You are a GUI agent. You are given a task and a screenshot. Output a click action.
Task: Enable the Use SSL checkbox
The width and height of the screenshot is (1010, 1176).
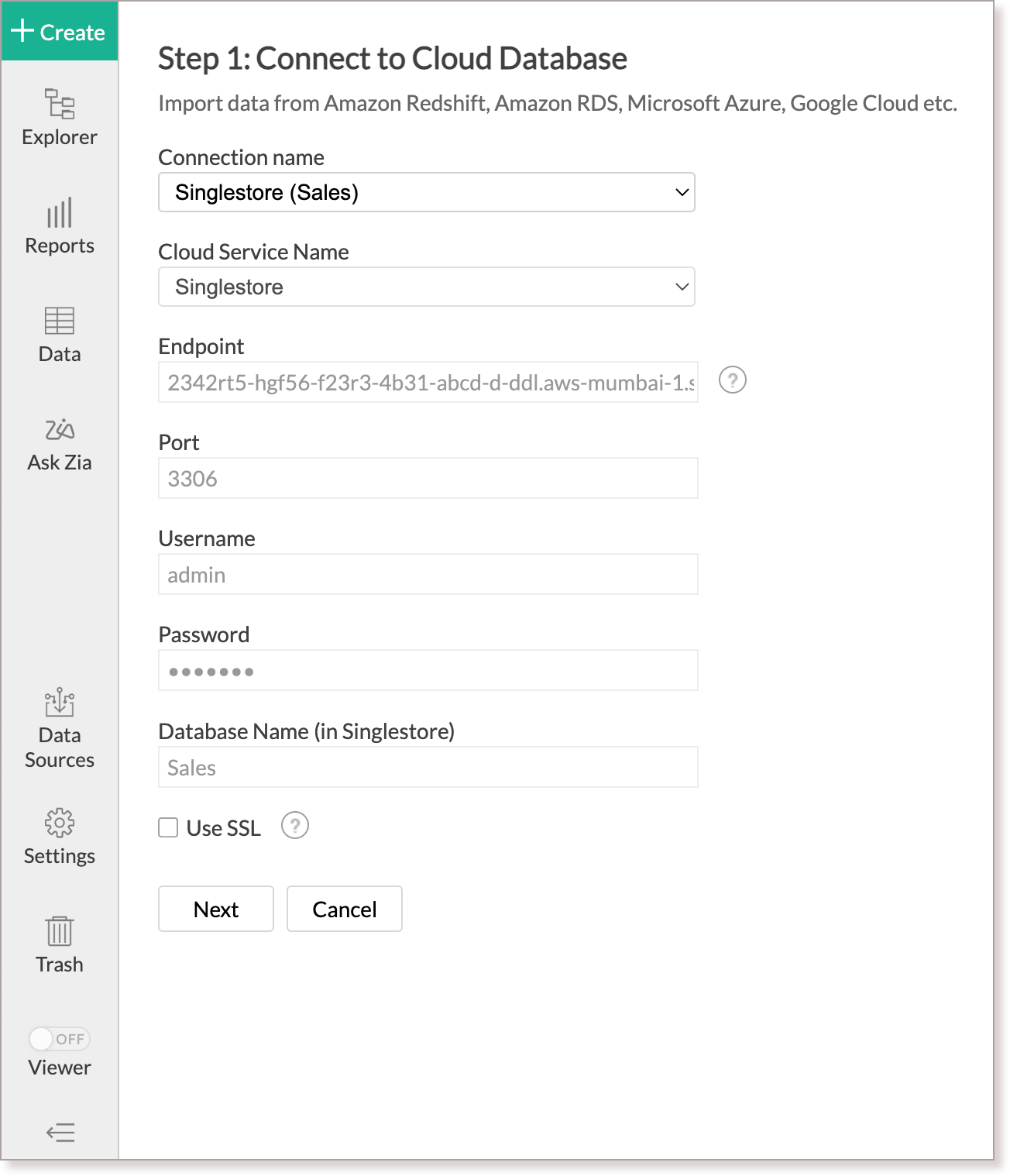[x=168, y=827]
